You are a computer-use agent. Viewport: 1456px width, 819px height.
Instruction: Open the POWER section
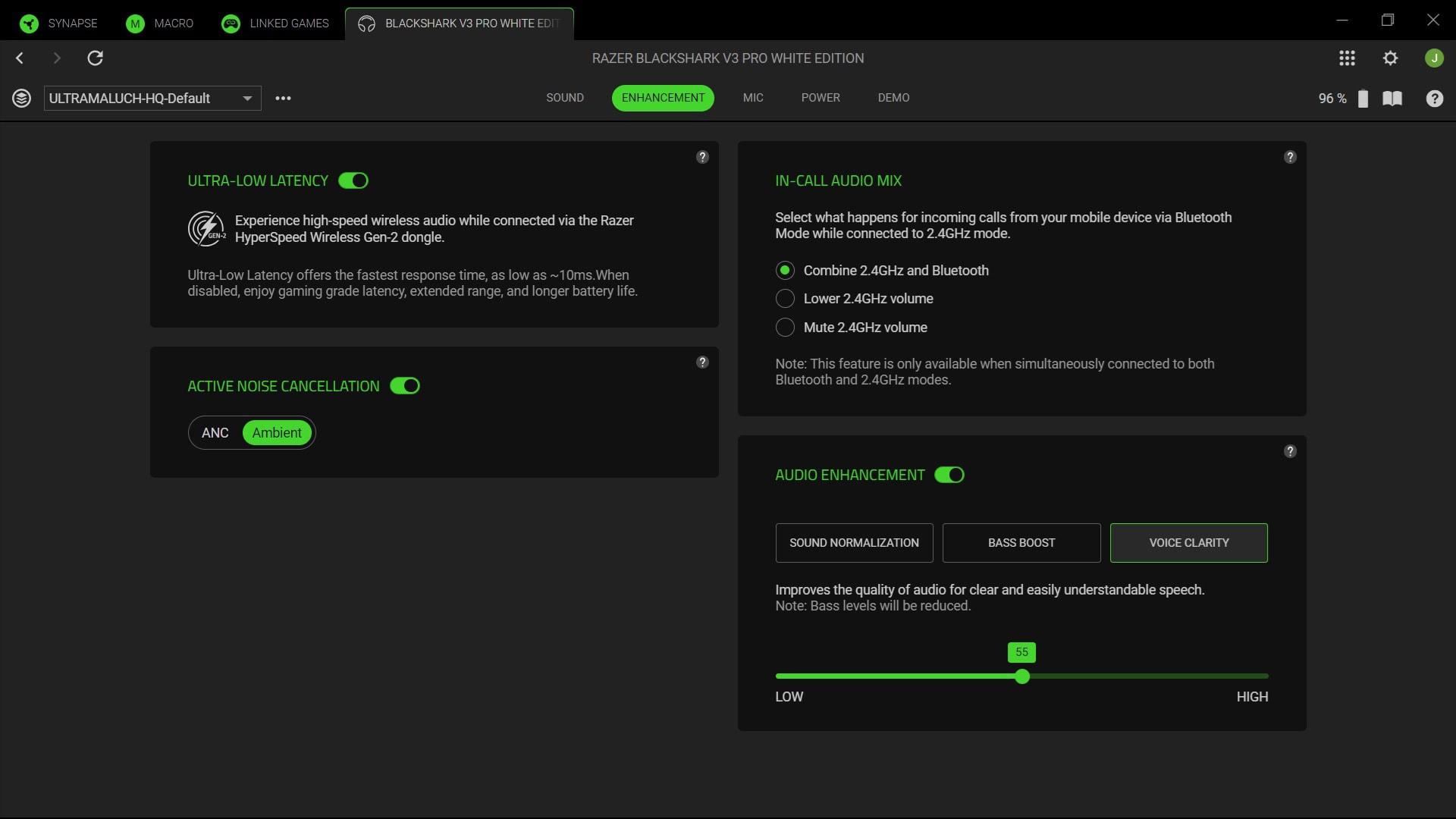click(x=821, y=98)
